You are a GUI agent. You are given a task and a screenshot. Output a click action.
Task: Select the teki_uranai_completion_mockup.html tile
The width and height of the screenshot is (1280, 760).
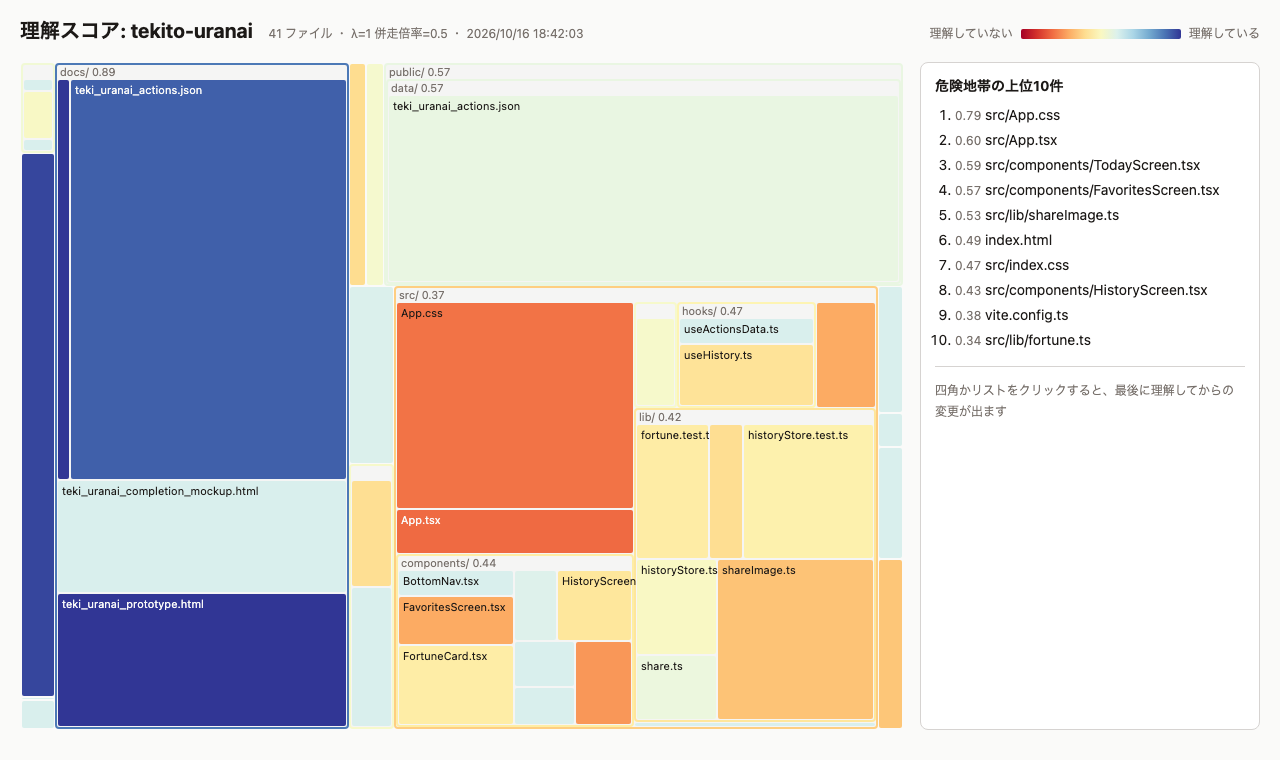coord(202,537)
